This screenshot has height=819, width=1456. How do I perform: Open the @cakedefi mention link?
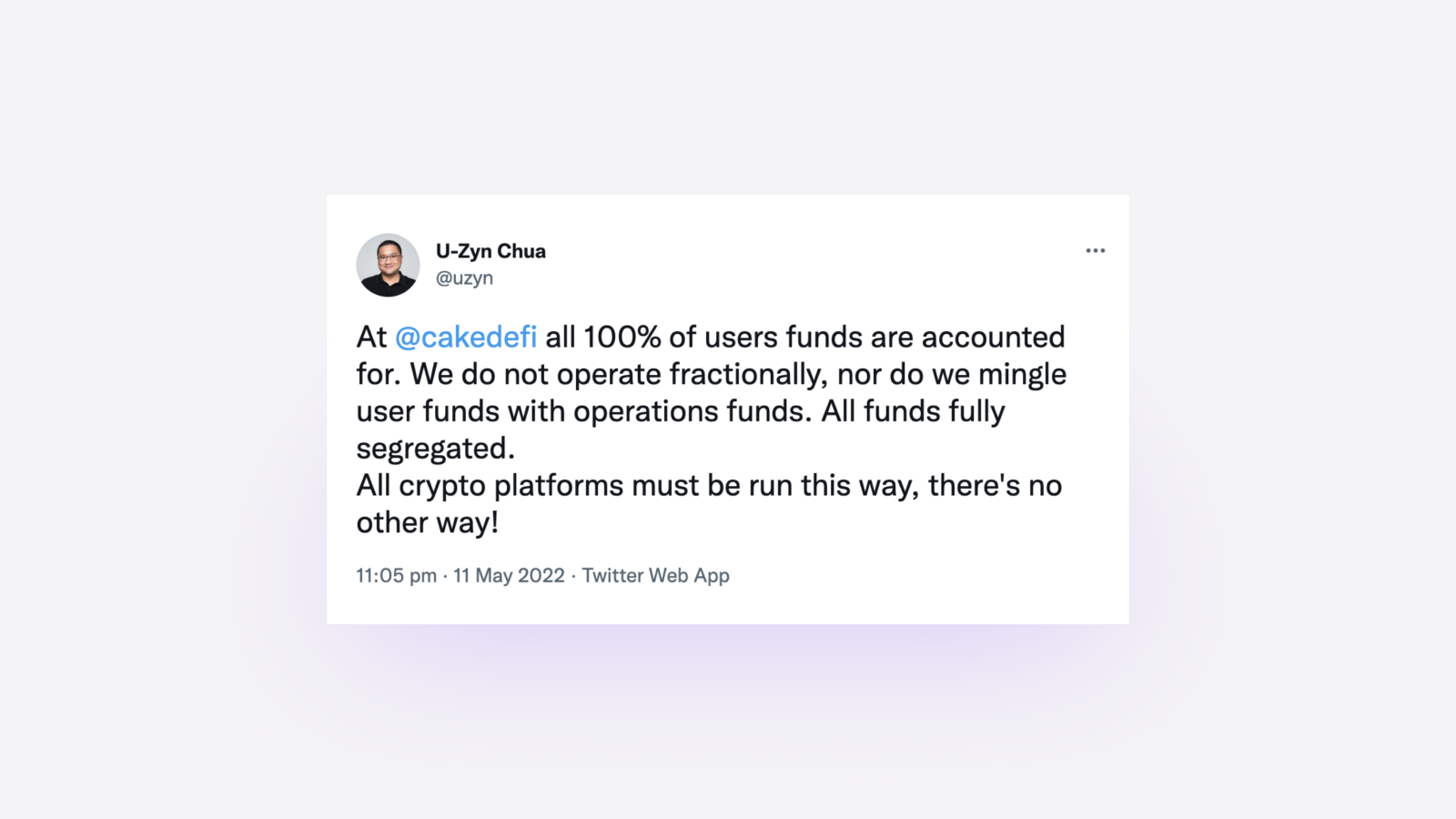466,337
